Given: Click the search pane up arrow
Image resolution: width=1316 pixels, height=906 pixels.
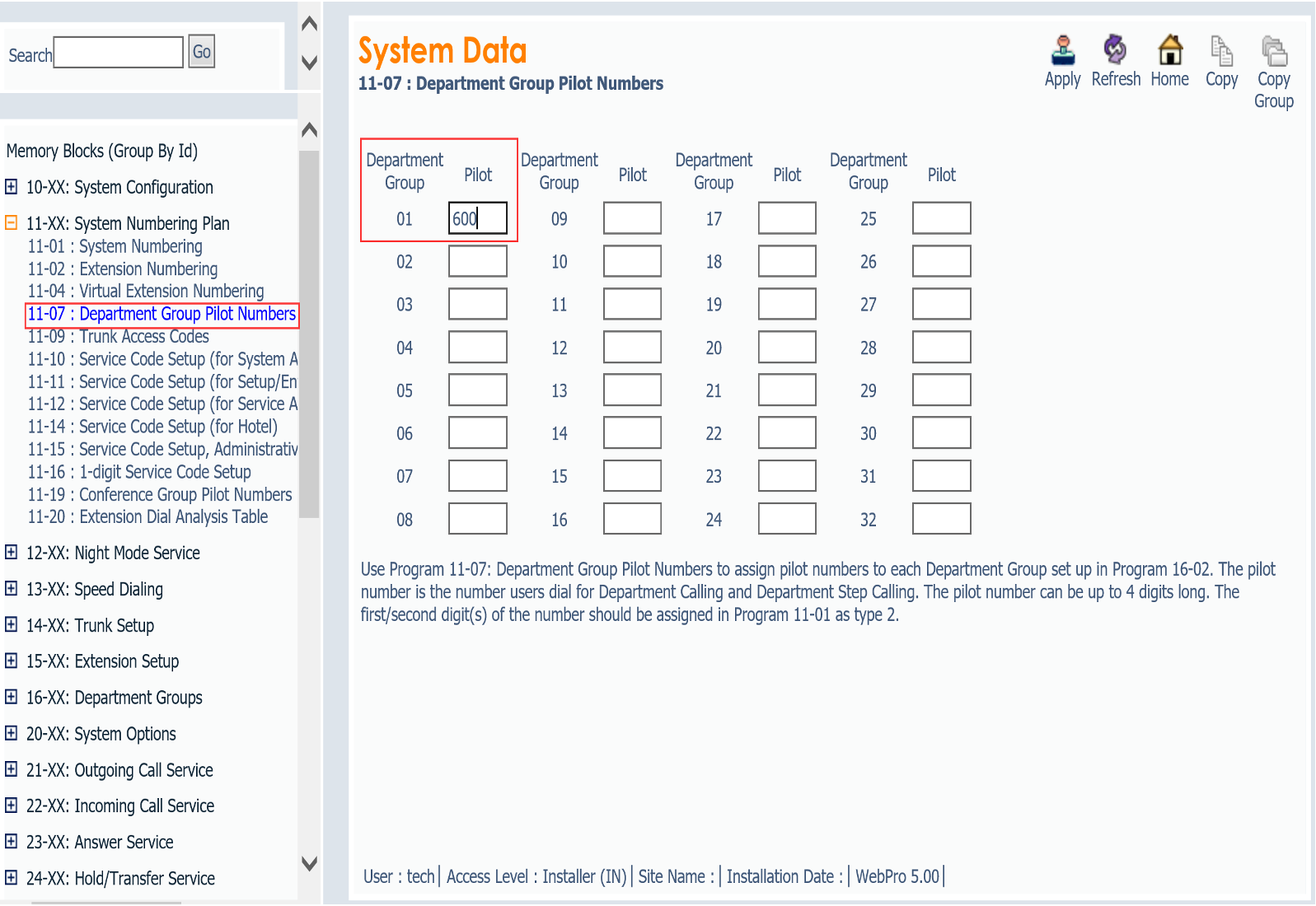Looking at the screenshot, I should [x=310, y=23].
